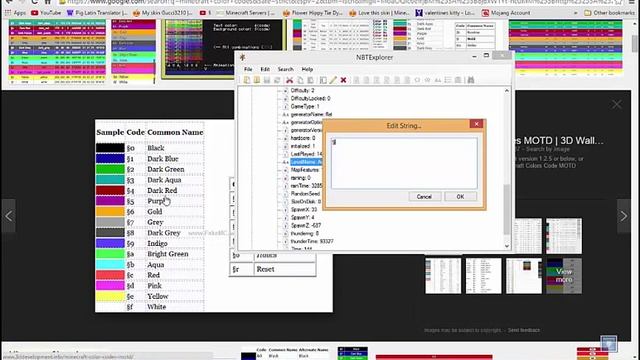Click inside the Edit String text box
640x360 pixels.
[x=404, y=163]
